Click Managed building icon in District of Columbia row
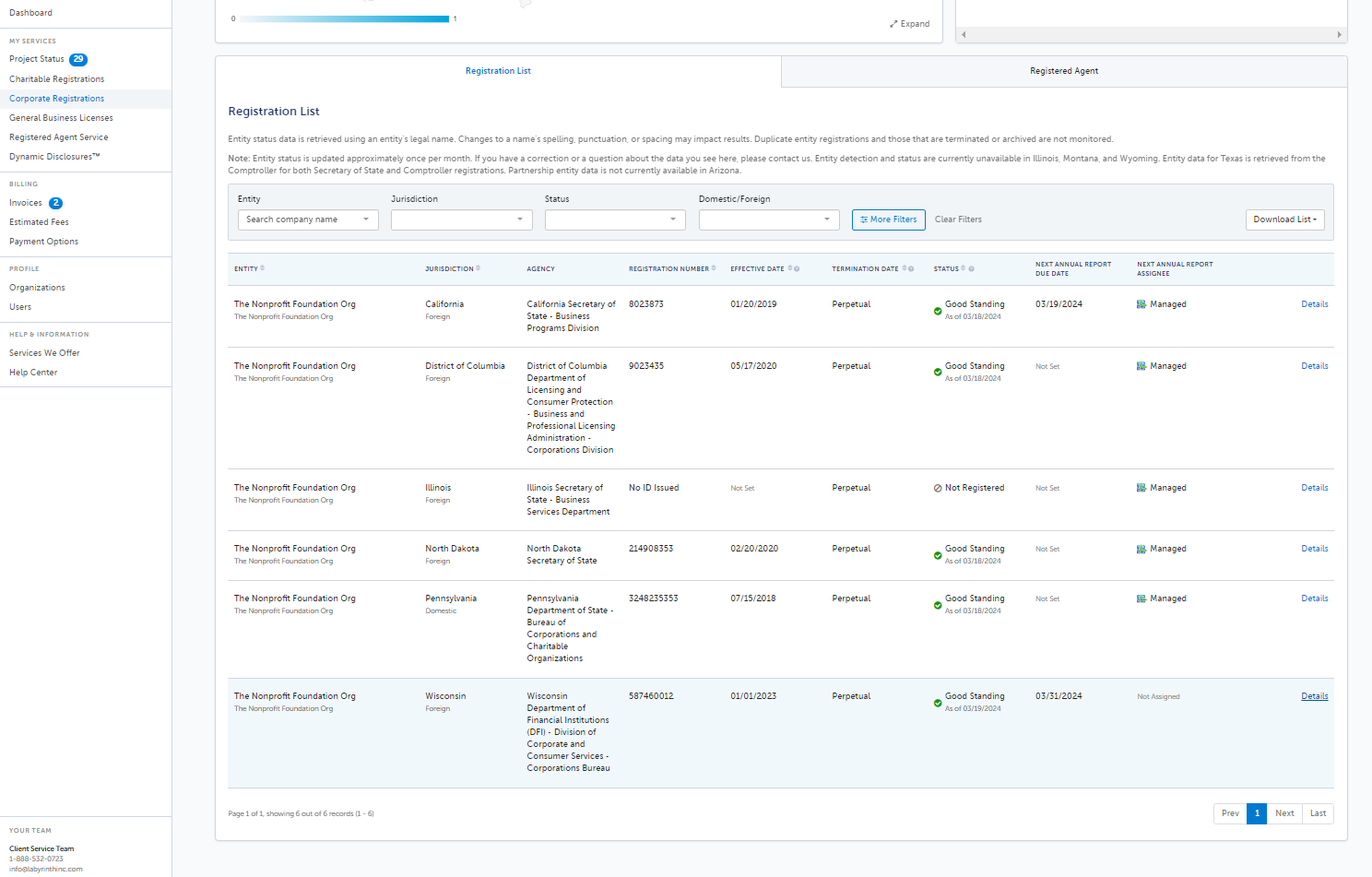Image resolution: width=1372 pixels, height=877 pixels. click(x=1141, y=366)
